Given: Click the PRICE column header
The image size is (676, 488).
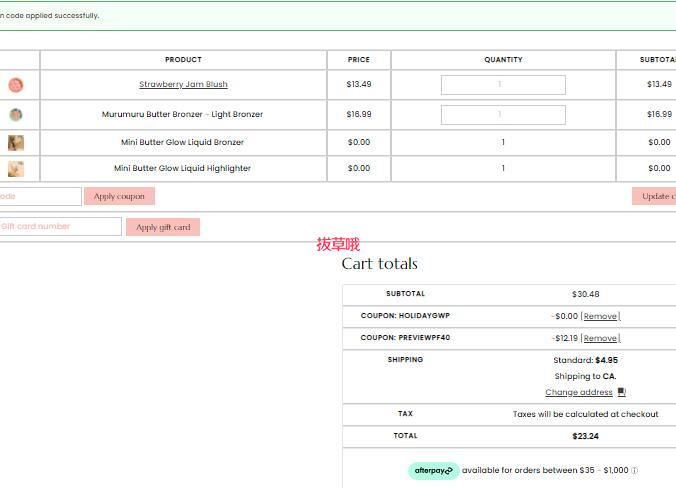Looking at the screenshot, I should point(359,59).
